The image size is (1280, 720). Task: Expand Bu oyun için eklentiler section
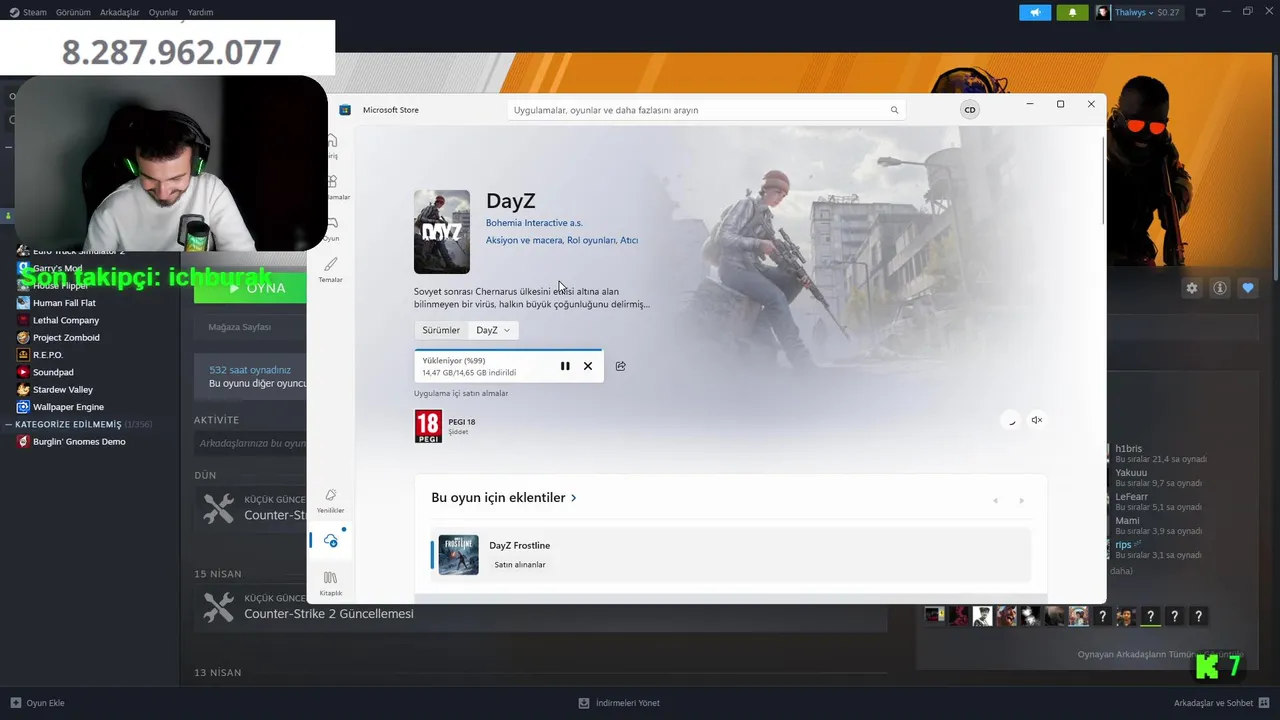click(x=504, y=497)
